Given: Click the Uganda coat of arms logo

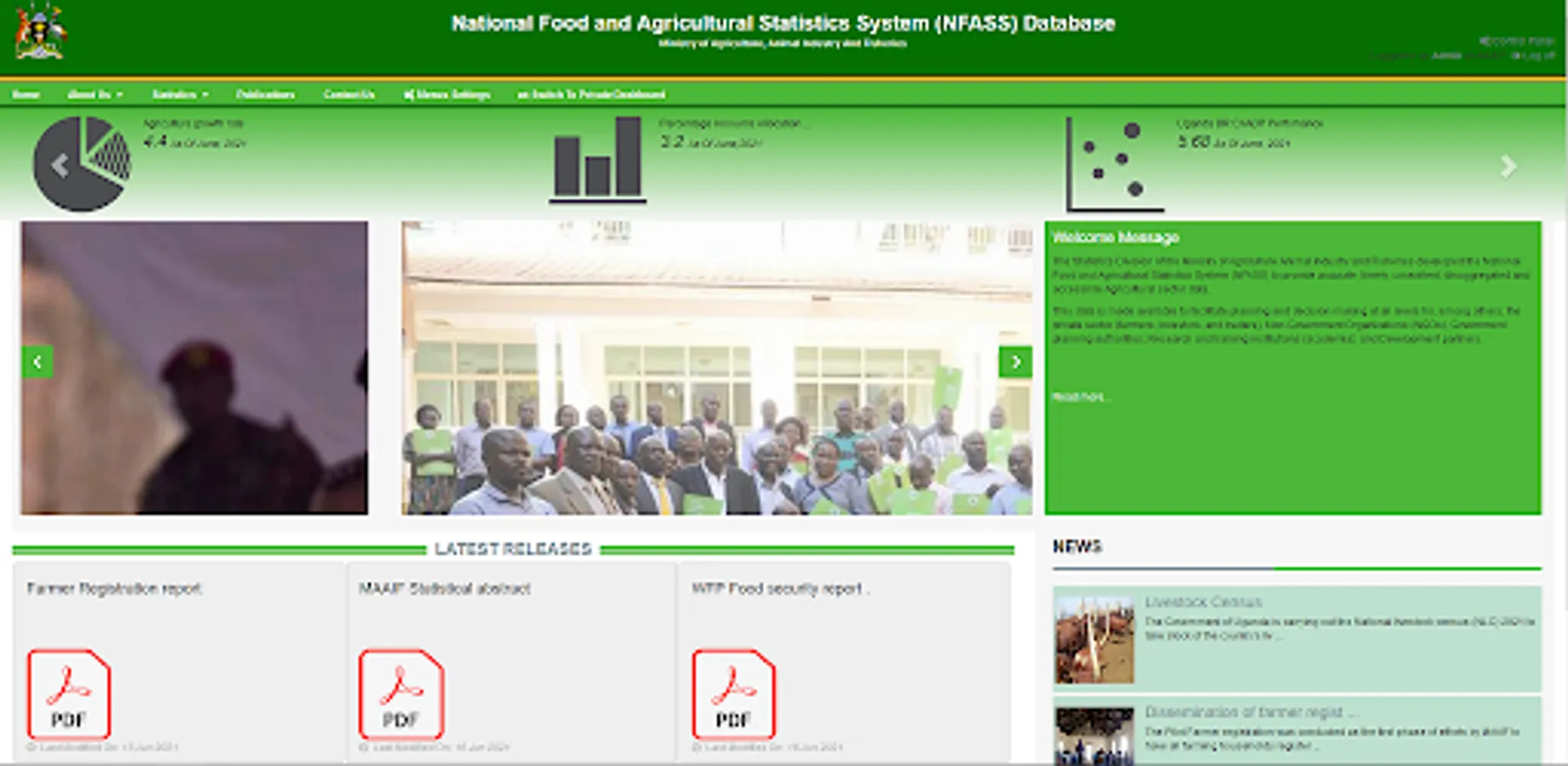Looking at the screenshot, I should [x=41, y=31].
